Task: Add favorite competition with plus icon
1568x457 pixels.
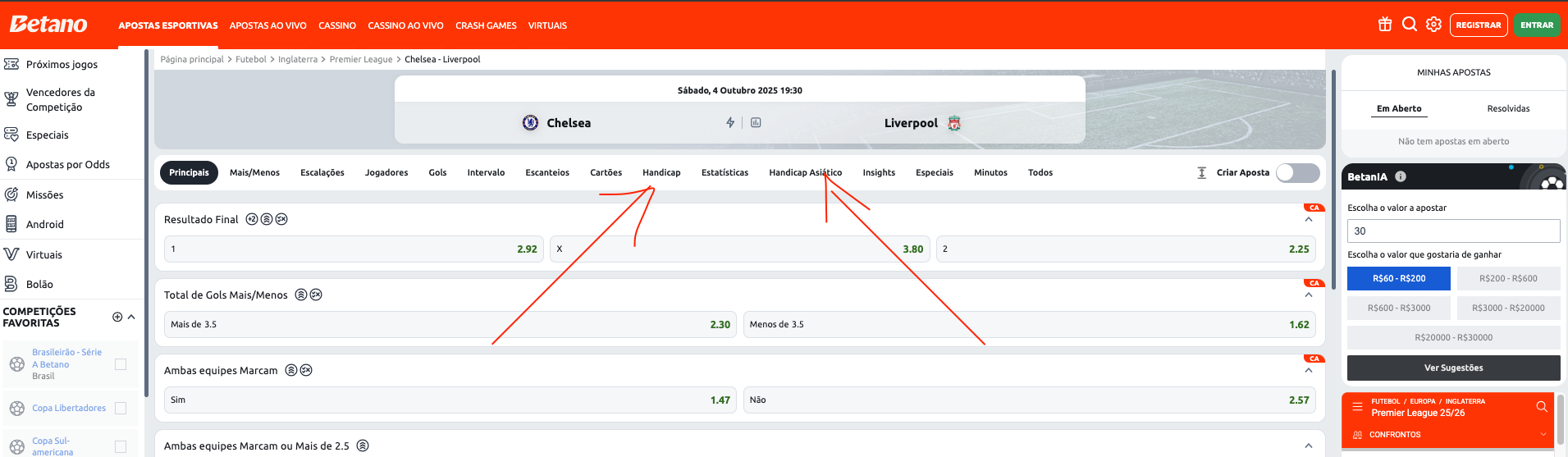Action: (117, 317)
